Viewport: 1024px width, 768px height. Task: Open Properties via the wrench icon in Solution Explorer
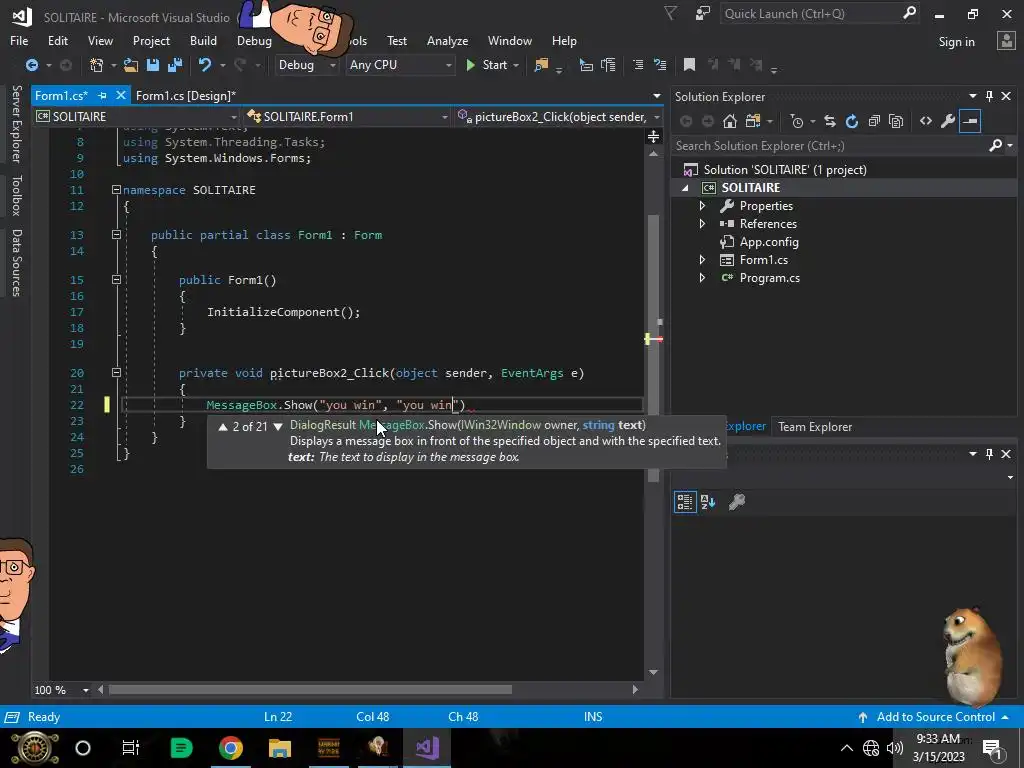point(948,121)
